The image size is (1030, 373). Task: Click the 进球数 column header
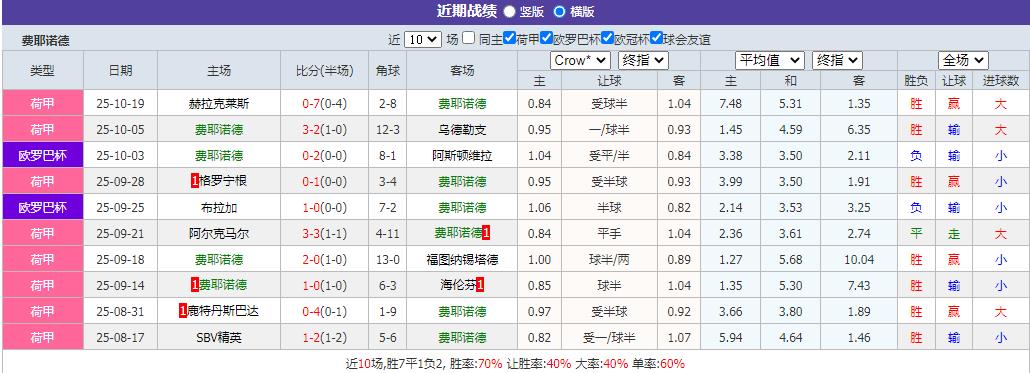pos(1000,81)
